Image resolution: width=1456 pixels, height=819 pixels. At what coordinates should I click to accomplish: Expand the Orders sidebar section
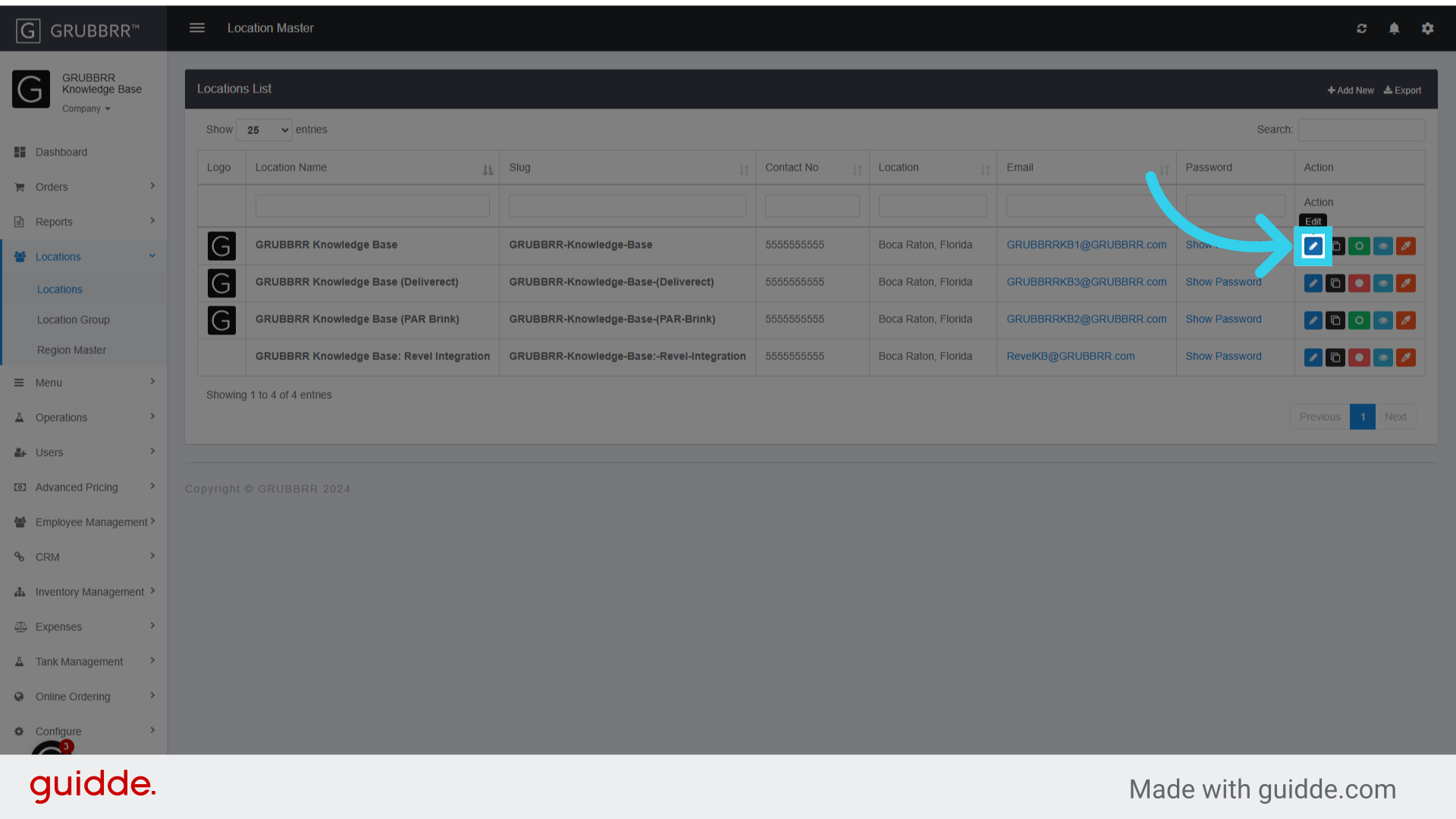coord(83,187)
